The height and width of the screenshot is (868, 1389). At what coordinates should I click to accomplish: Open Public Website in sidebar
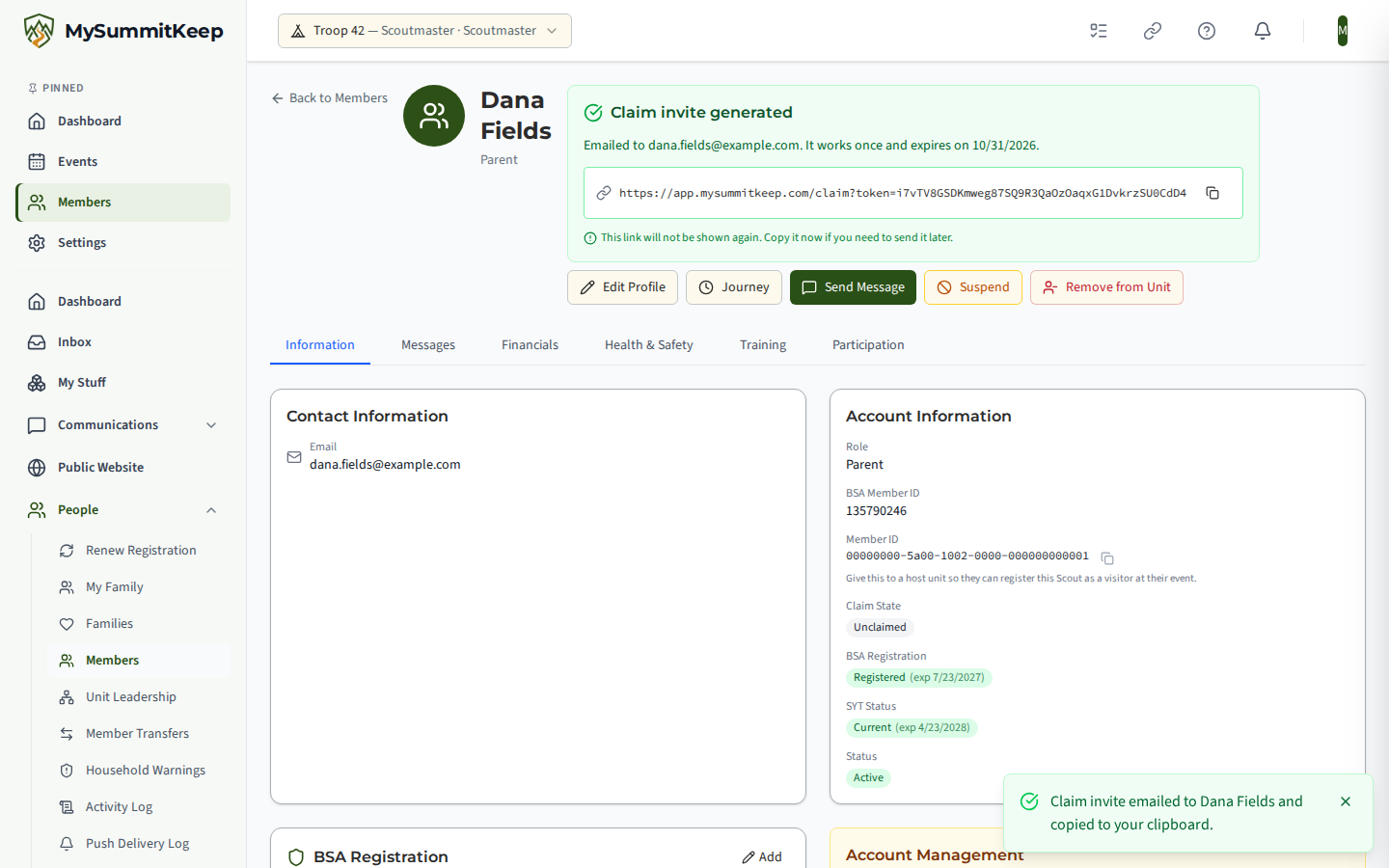tap(123, 468)
